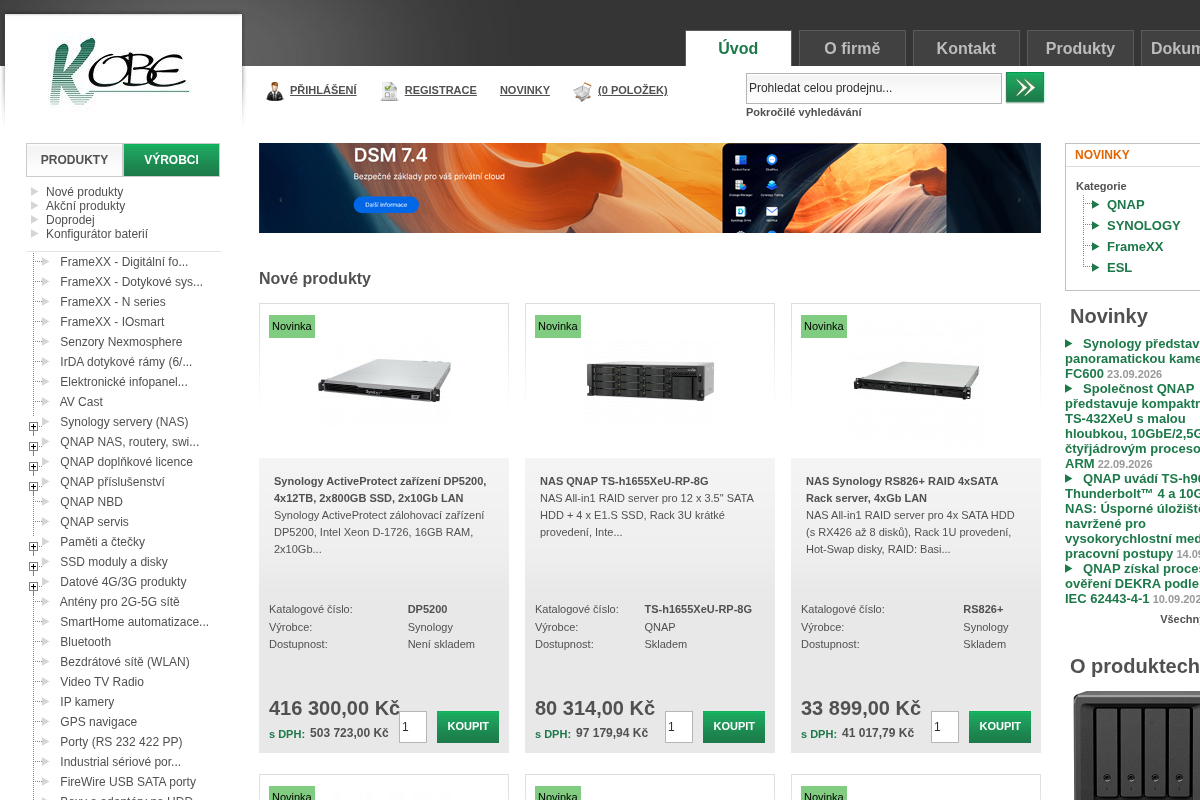Image resolution: width=1200 pixels, height=800 pixels.
Task: Click the Další informace banner button
Action: 386,204
